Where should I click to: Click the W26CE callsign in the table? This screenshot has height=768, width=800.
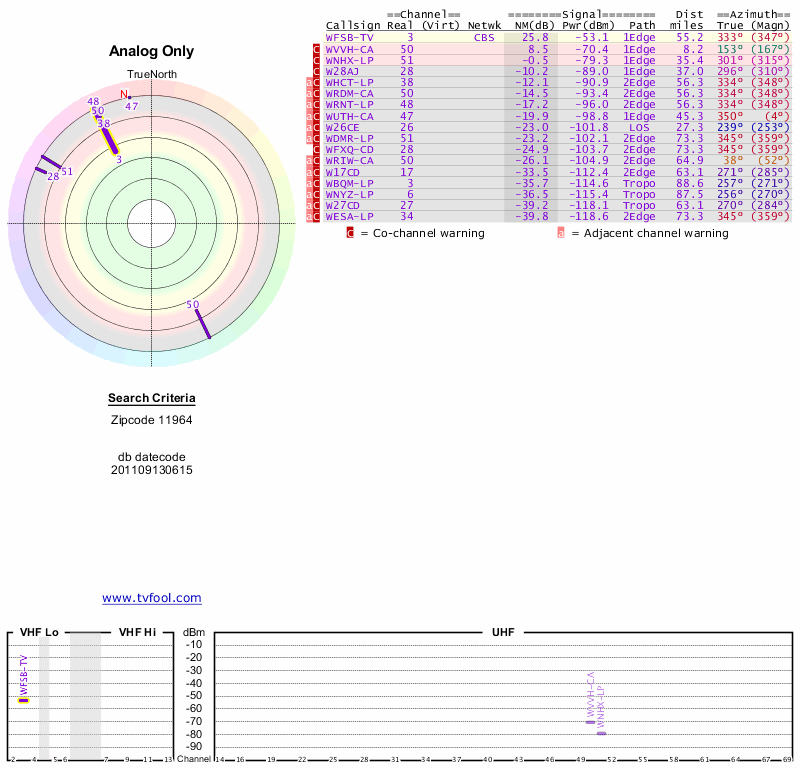click(x=345, y=127)
